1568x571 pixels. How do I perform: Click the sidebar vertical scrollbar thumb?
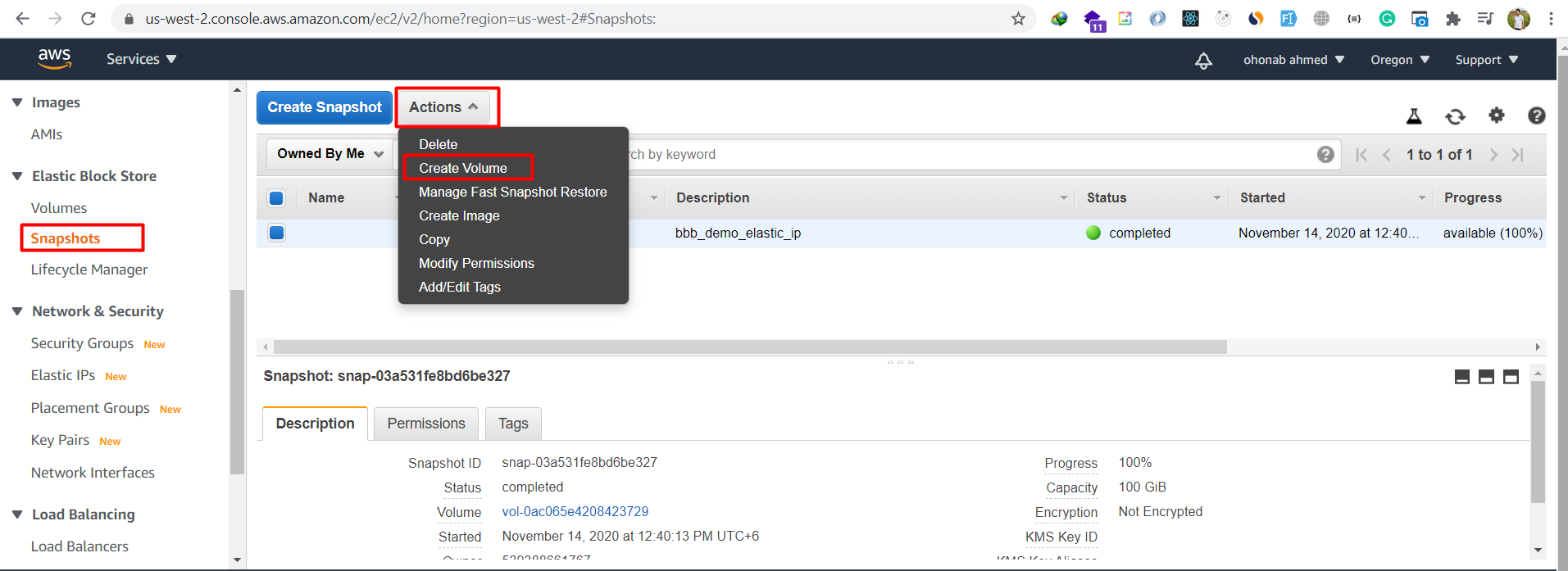click(x=237, y=382)
